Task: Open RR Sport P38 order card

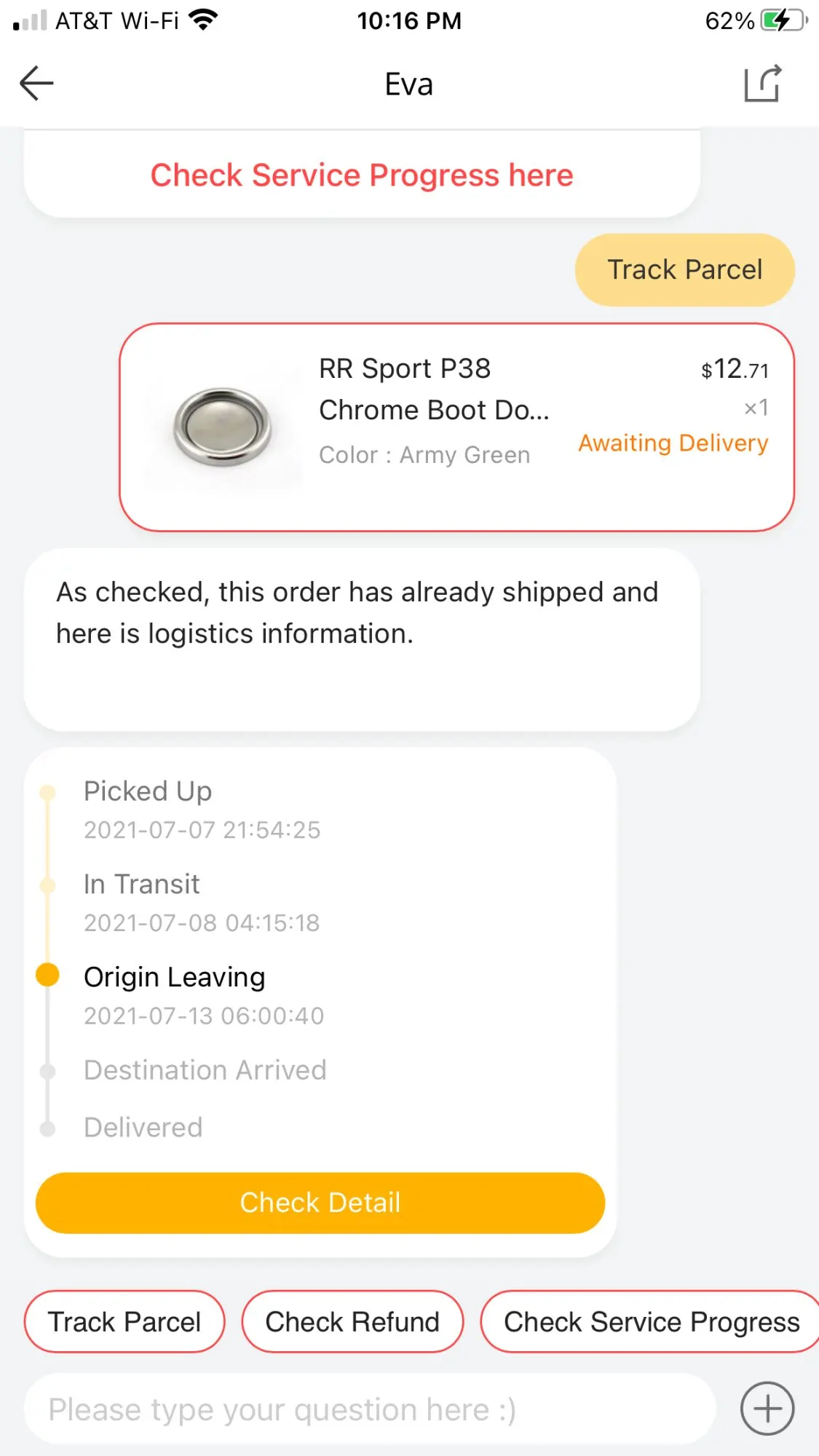Action: tap(456, 427)
